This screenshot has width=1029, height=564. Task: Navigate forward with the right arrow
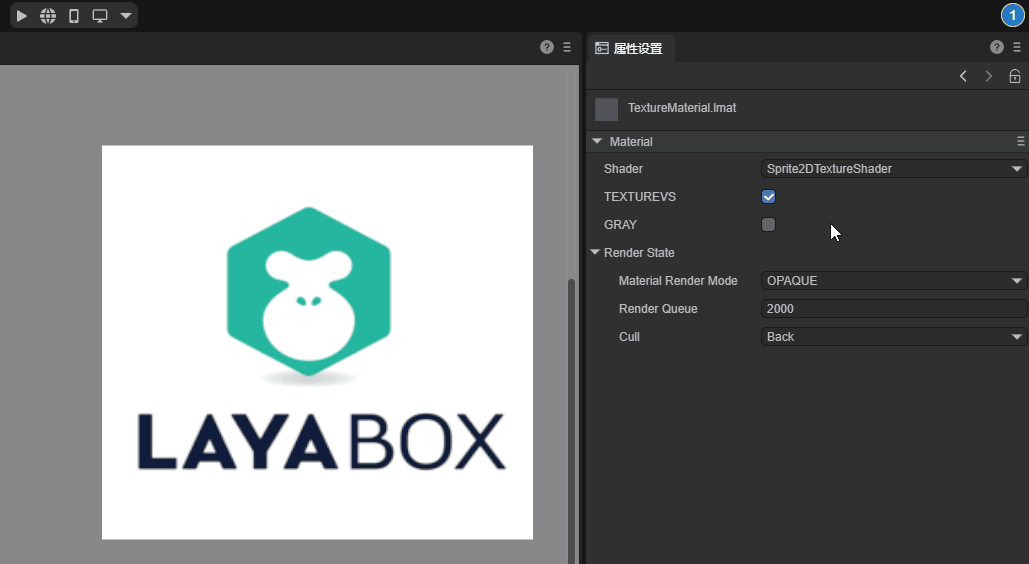(x=989, y=76)
